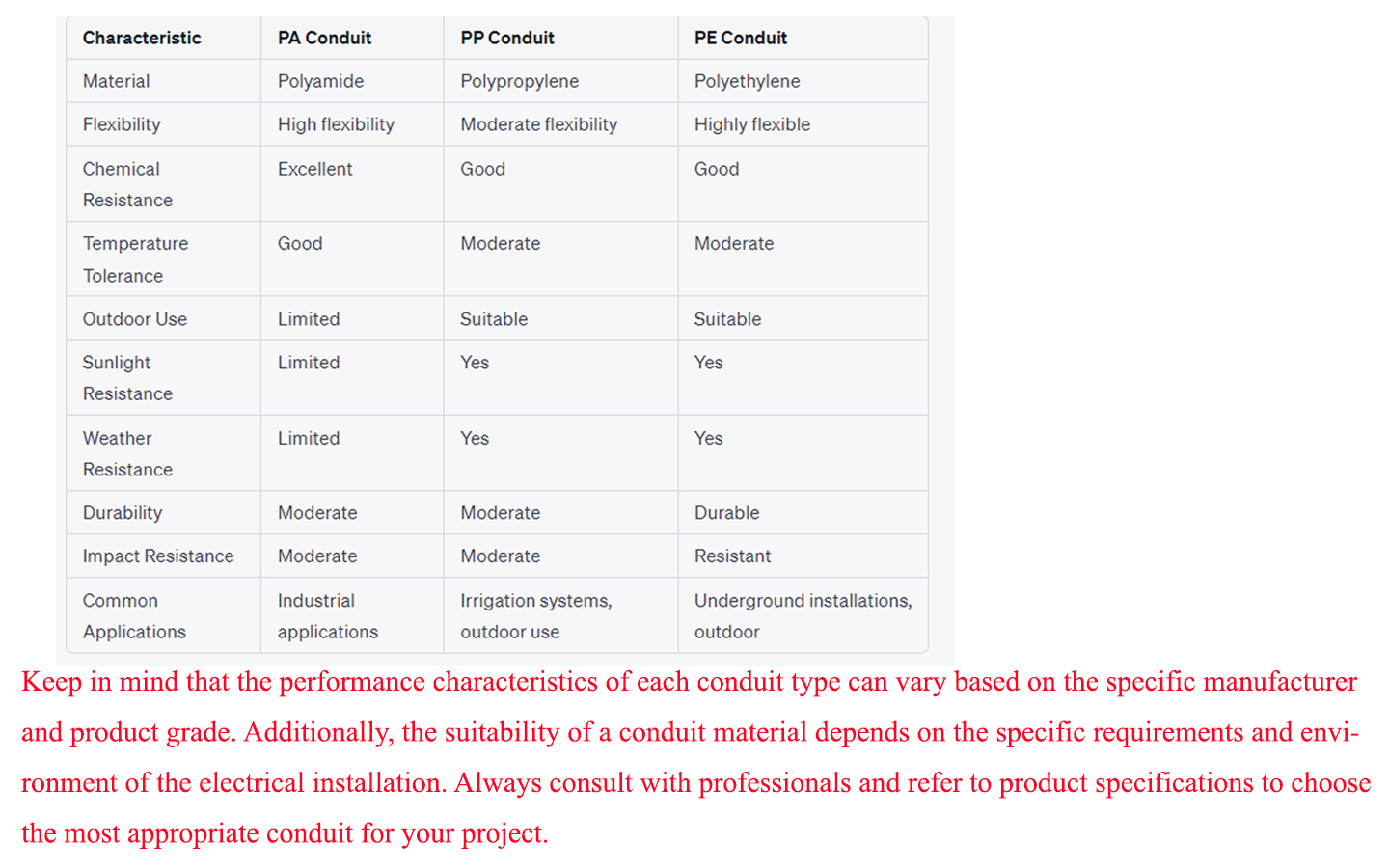Select the Irrigation systems, outdoor use cell

point(535,616)
